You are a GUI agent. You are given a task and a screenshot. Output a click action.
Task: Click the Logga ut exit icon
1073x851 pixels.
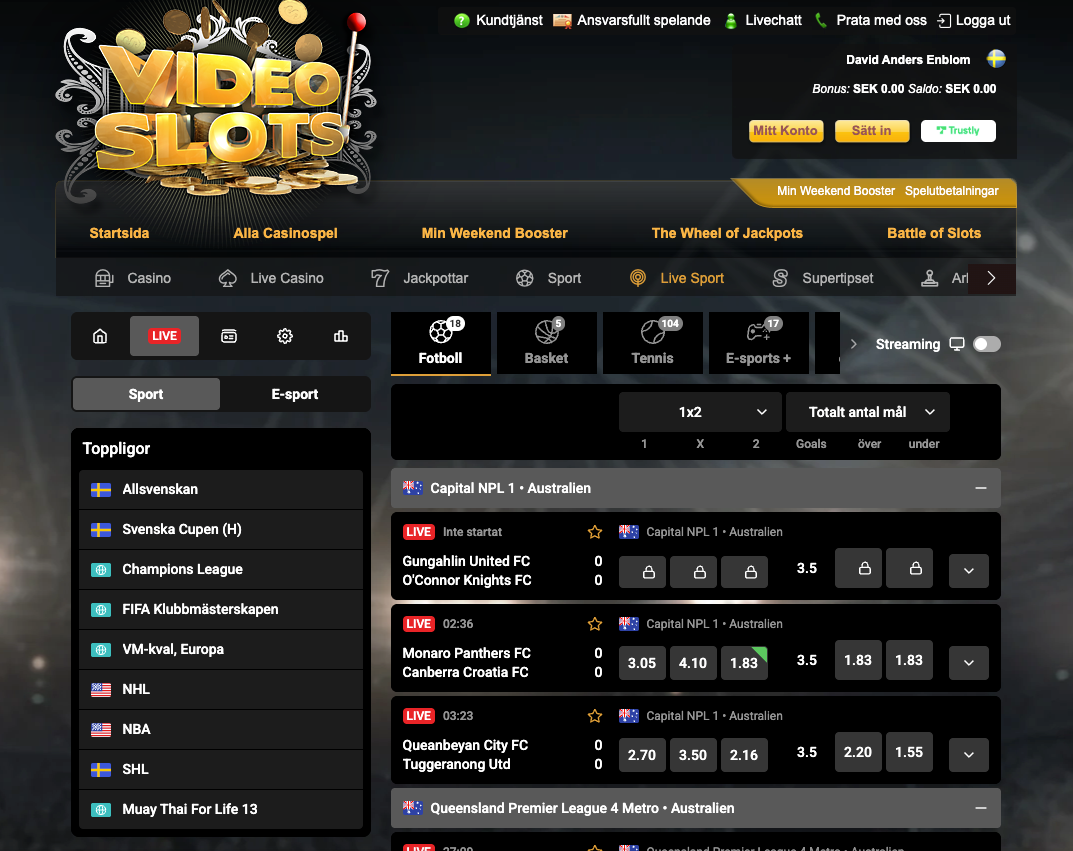point(944,21)
